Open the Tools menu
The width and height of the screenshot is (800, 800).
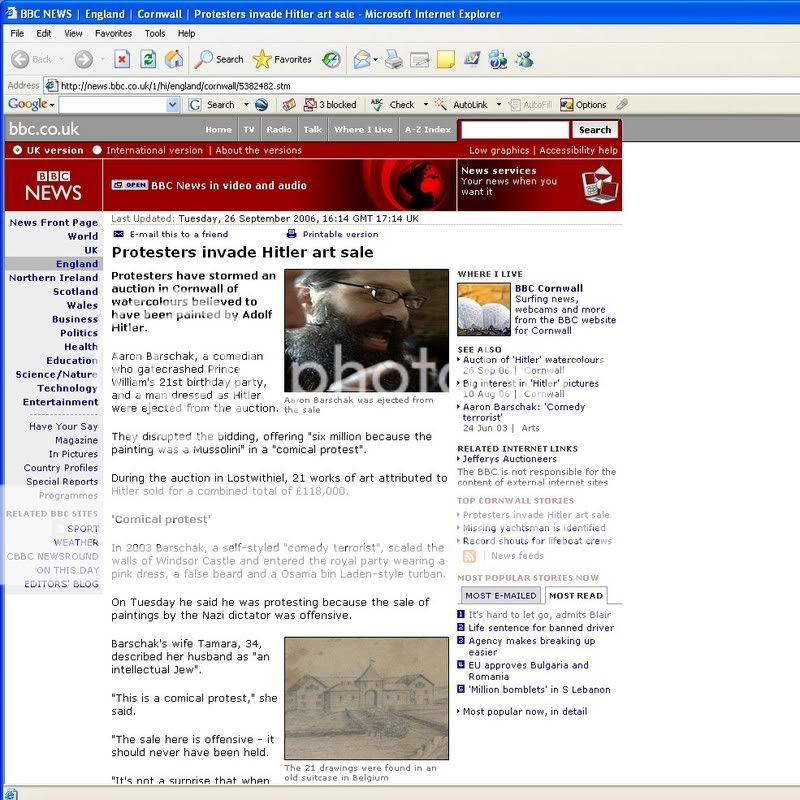(155, 33)
